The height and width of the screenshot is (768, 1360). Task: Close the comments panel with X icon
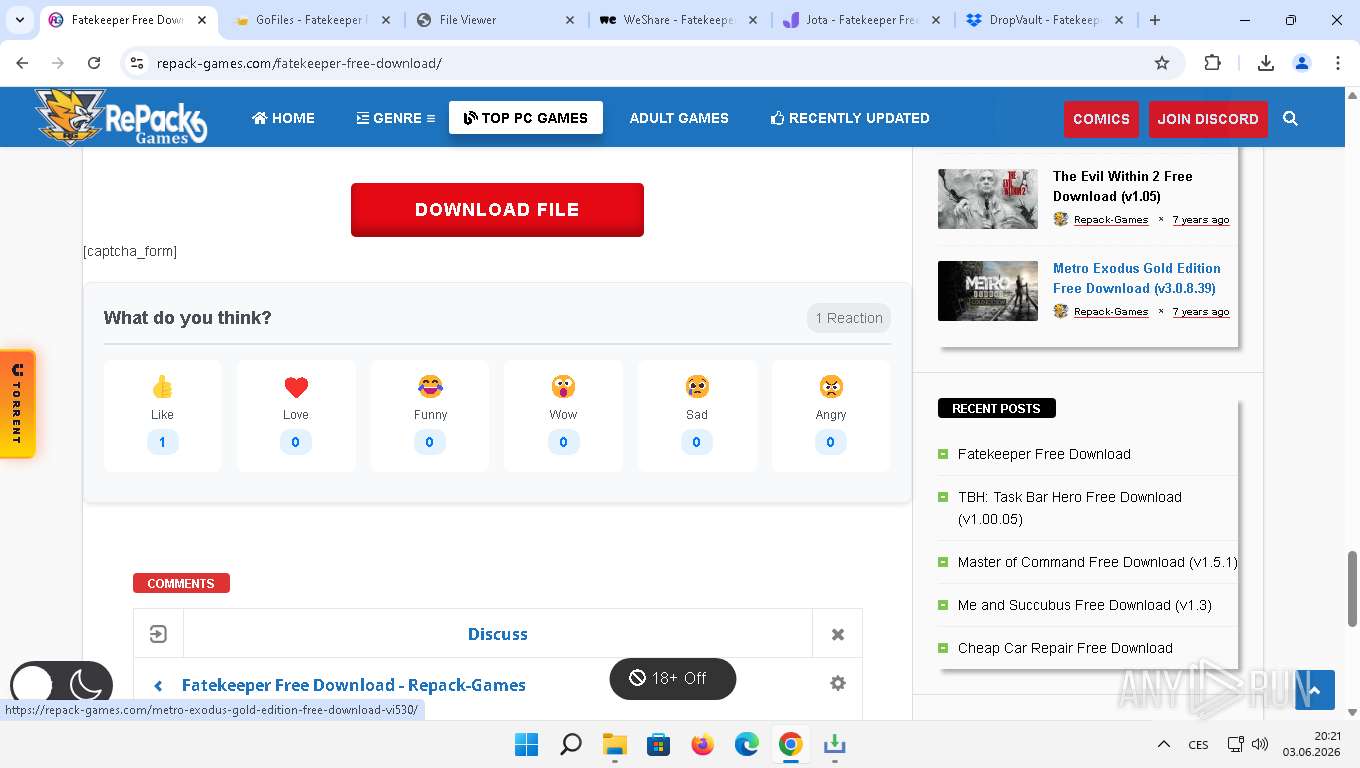(x=838, y=634)
